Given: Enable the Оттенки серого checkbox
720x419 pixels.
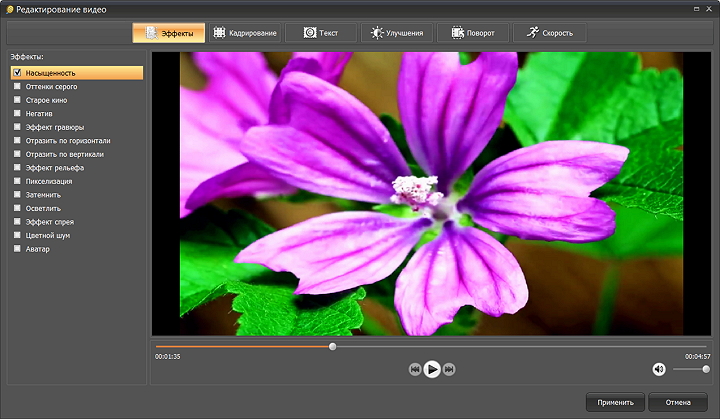Looking at the screenshot, I should pyautogui.click(x=17, y=86).
